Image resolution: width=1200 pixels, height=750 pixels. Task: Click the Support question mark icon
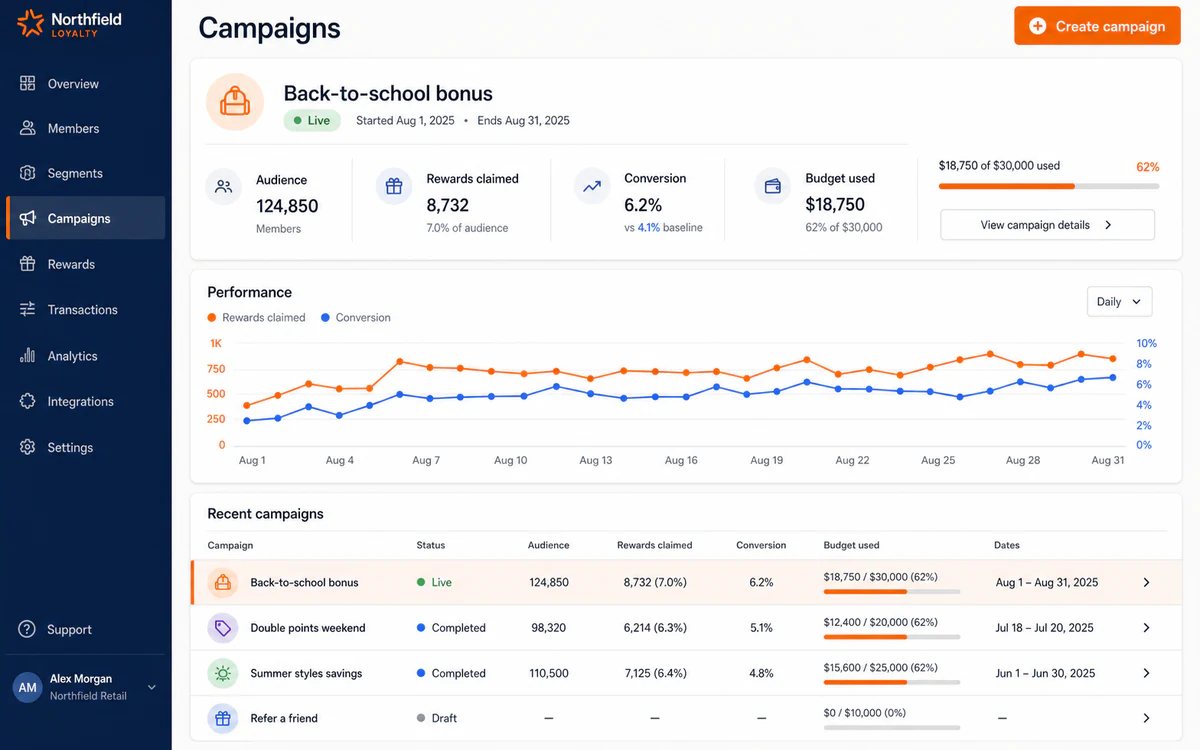point(27,629)
